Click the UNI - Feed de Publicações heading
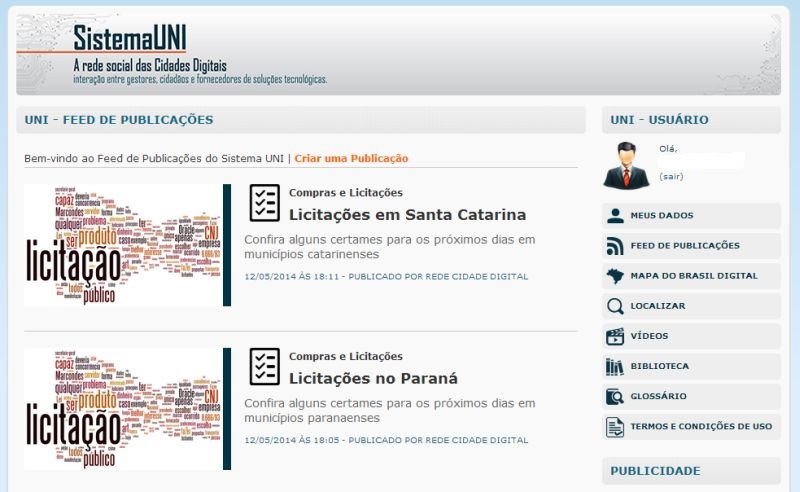 [x=119, y=120]
